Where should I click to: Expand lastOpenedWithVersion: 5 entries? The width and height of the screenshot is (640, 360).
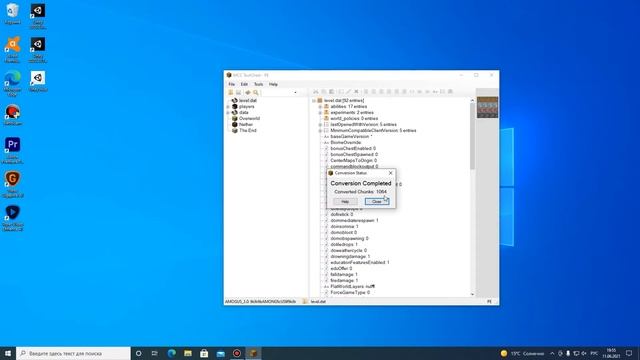320,124
